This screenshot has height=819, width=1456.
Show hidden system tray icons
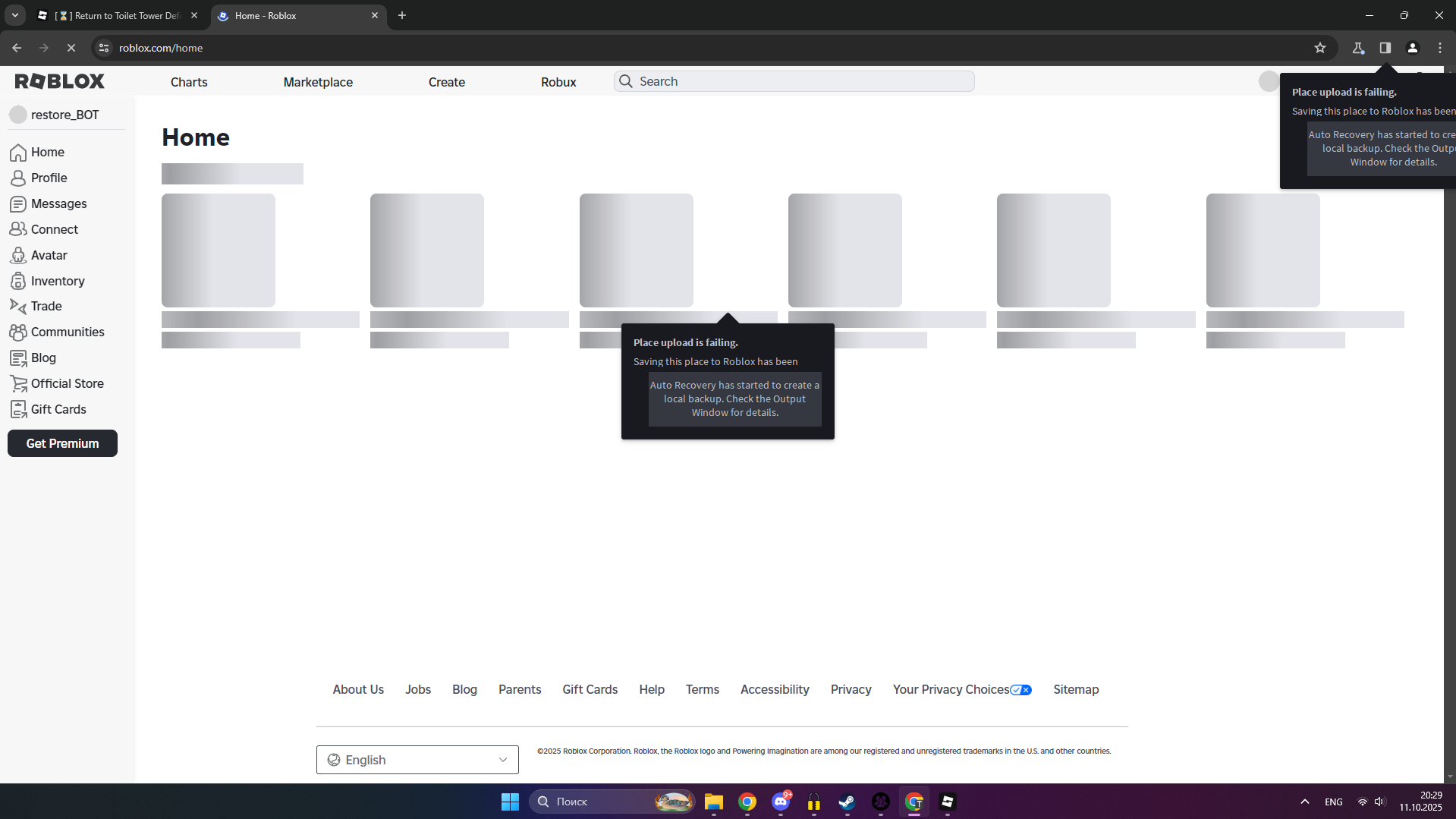(x=1305, y=802)
